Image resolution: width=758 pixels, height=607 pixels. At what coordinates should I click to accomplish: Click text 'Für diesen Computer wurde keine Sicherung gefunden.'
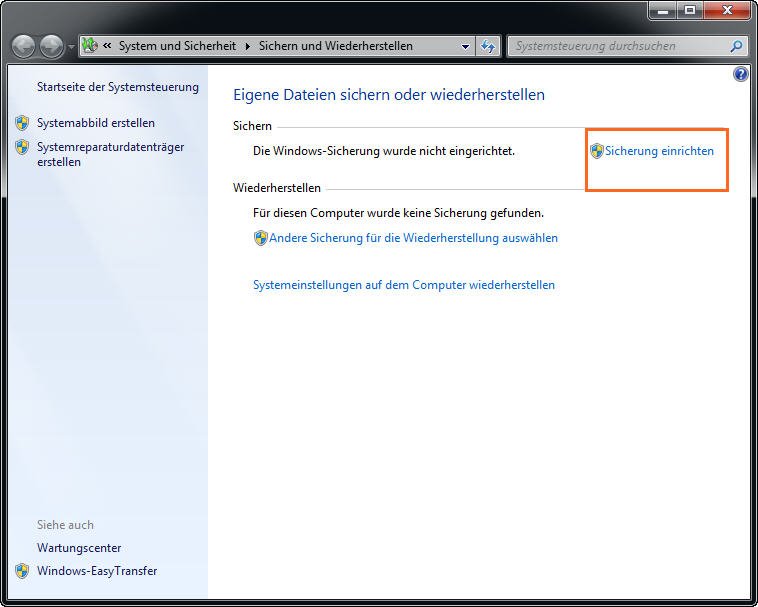click(x=398, y=213)
